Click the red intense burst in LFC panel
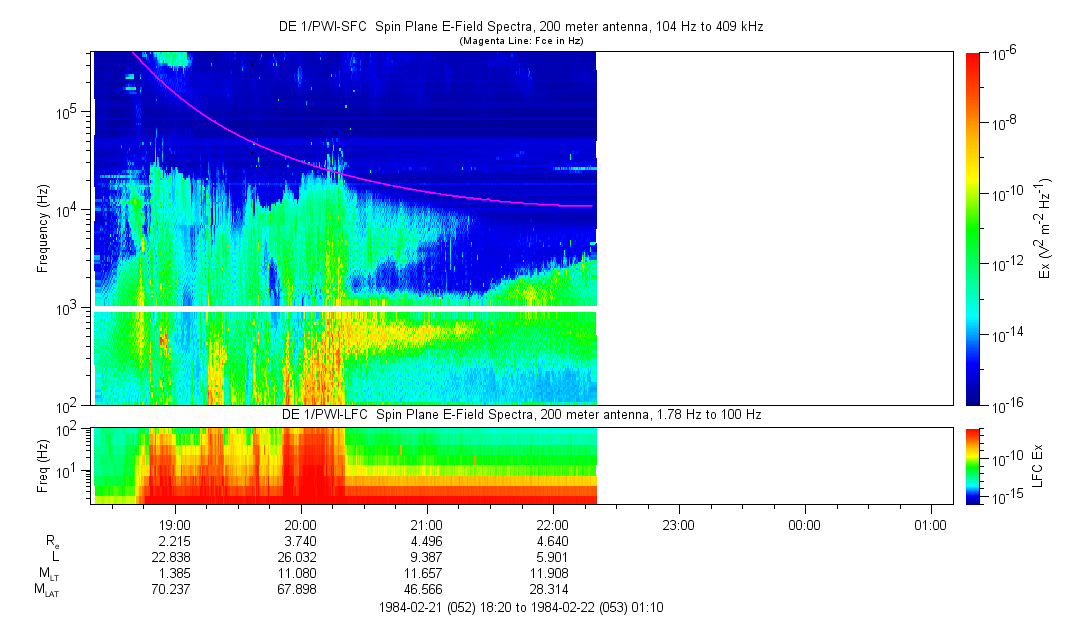The image size is (1083, 620). point(314,466)
